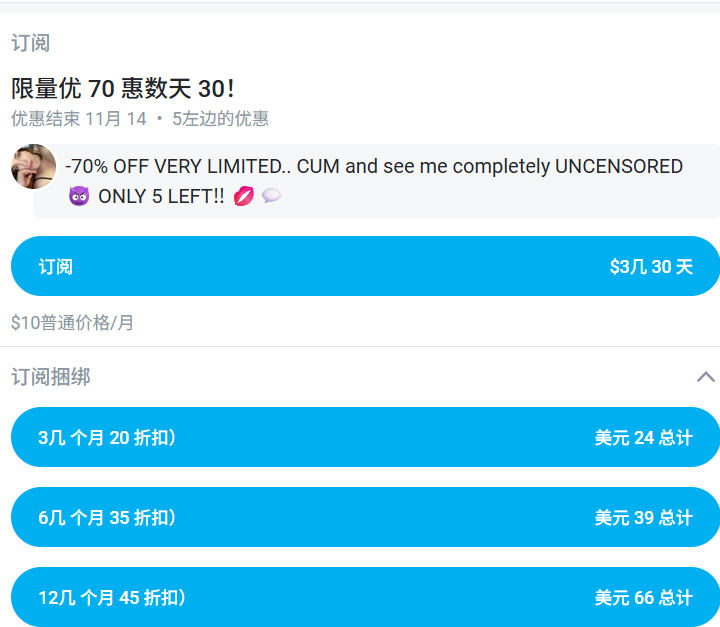This screenshot has height=627, width=720.
Task: Click the 美元 24 总计 price label
Action: tap(643, 437)
